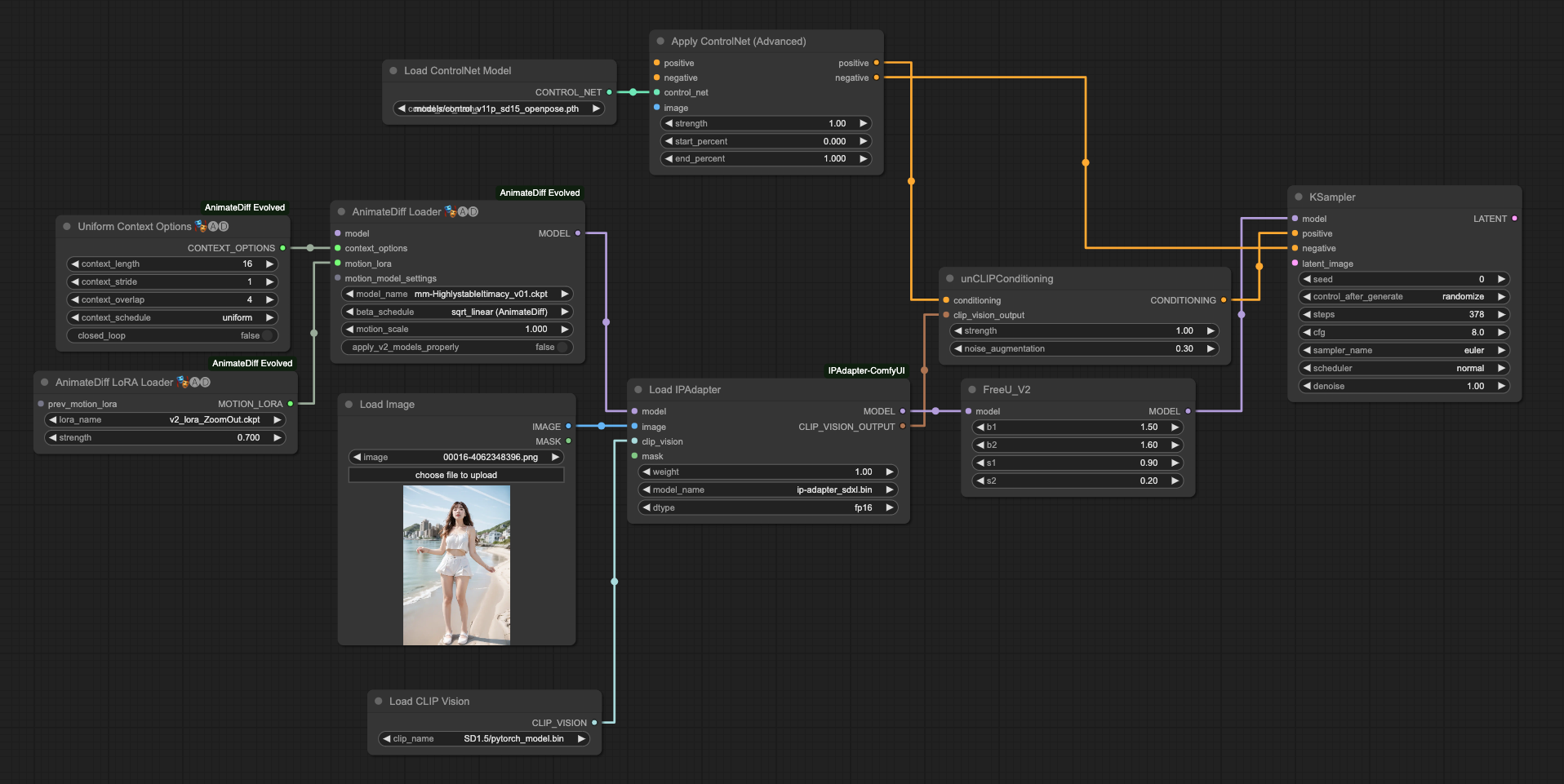Screen dimensions: 1564x784
Task: Open the clip_name selector in Load CLIP Vision
Action: tap(484, 738)
